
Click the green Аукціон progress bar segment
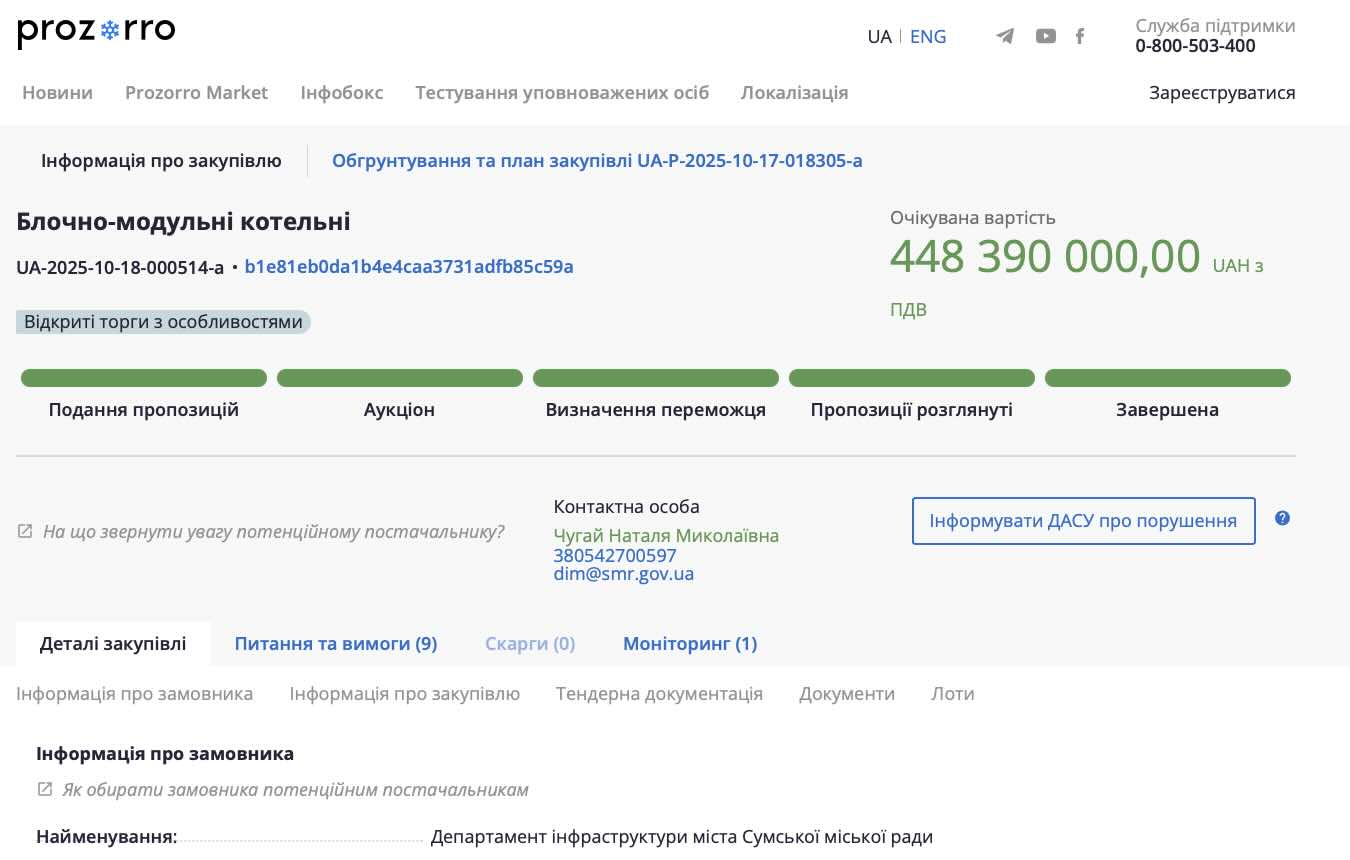click(x=399, y=378)
